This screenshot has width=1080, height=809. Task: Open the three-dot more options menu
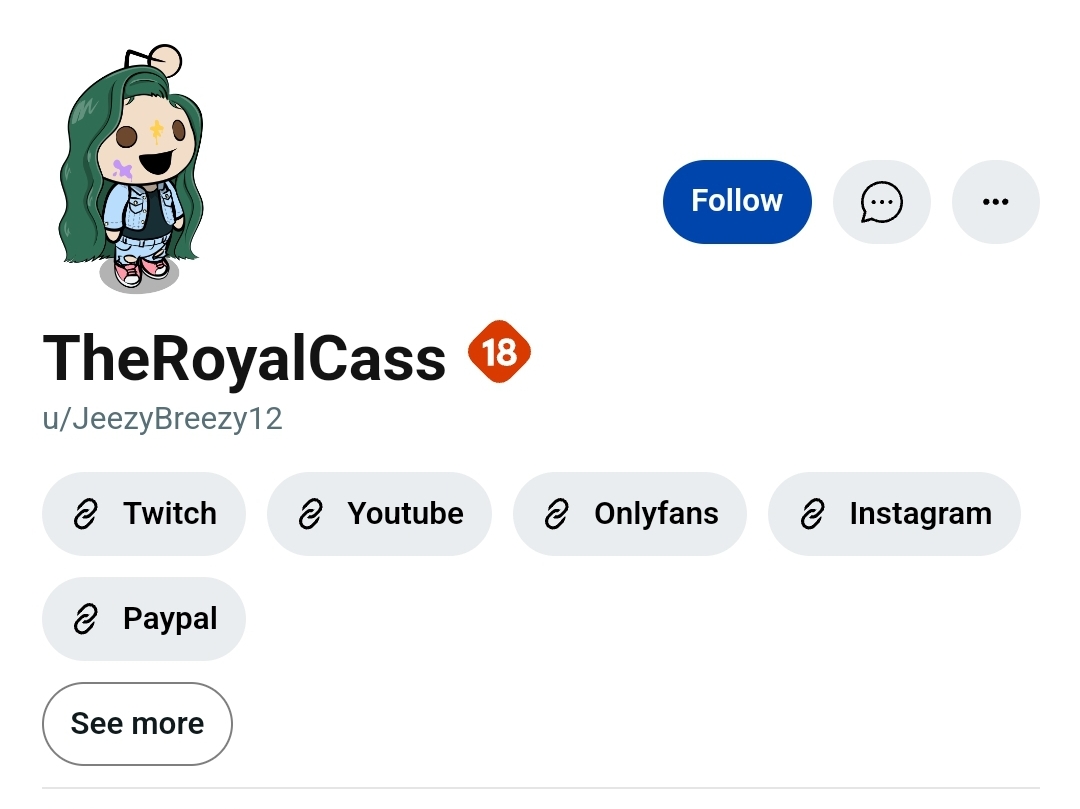pos(995,202)
